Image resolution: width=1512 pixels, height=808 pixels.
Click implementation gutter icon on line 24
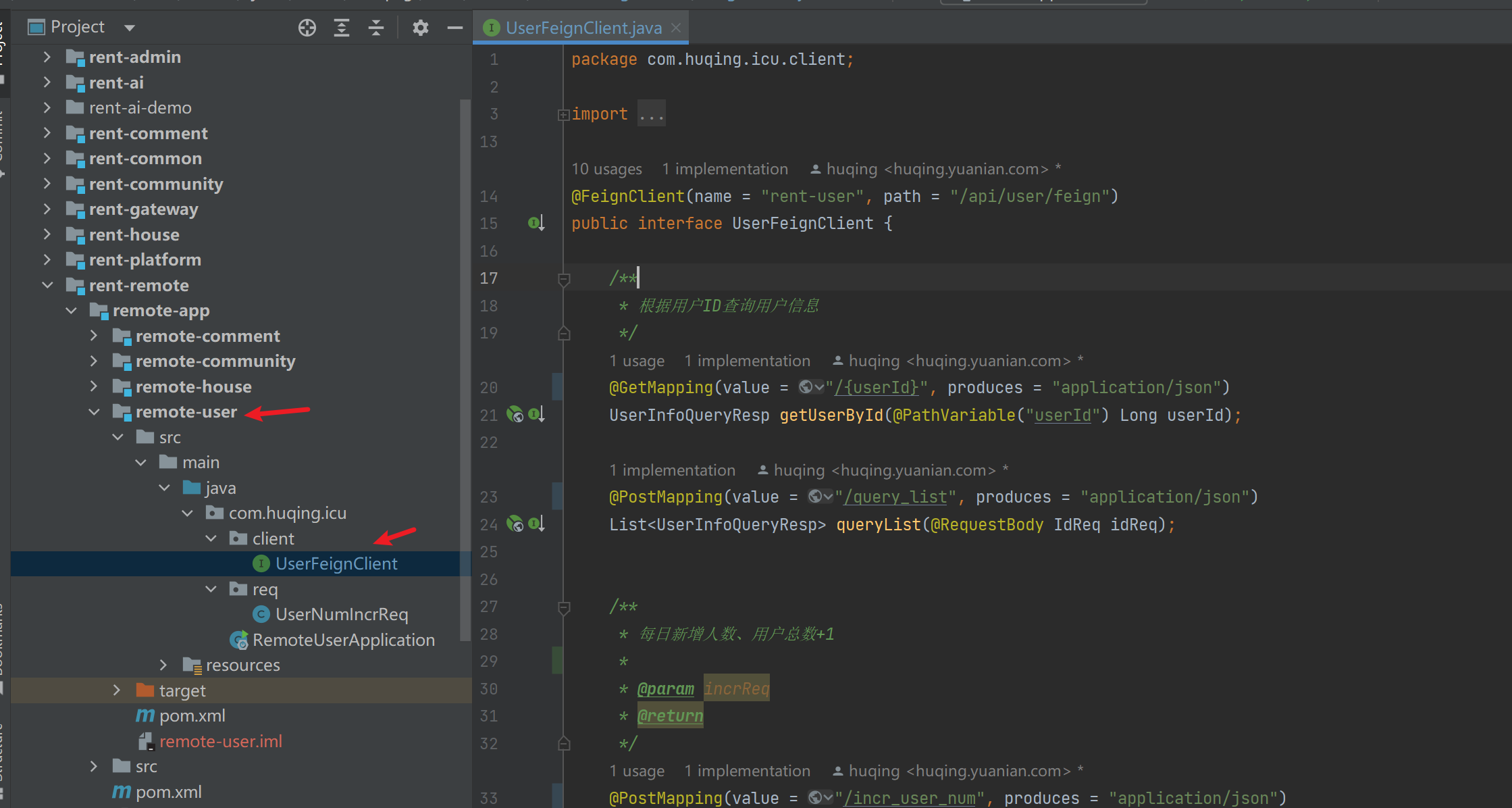coord(537,524)
